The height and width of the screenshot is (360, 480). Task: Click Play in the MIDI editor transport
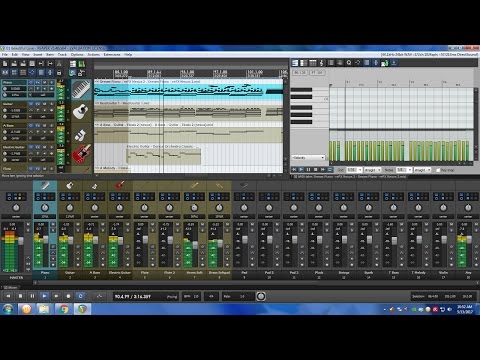[x=301, y=170]
